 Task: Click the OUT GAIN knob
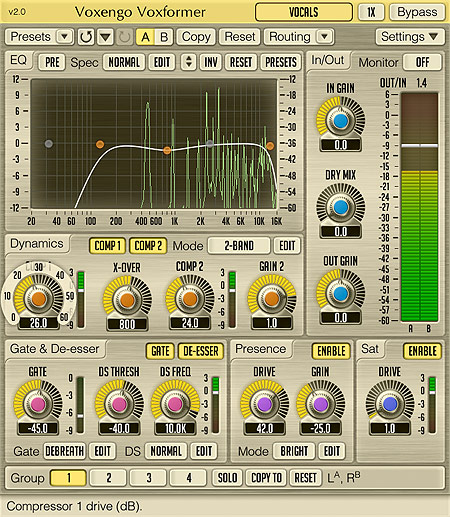(340, 294)
